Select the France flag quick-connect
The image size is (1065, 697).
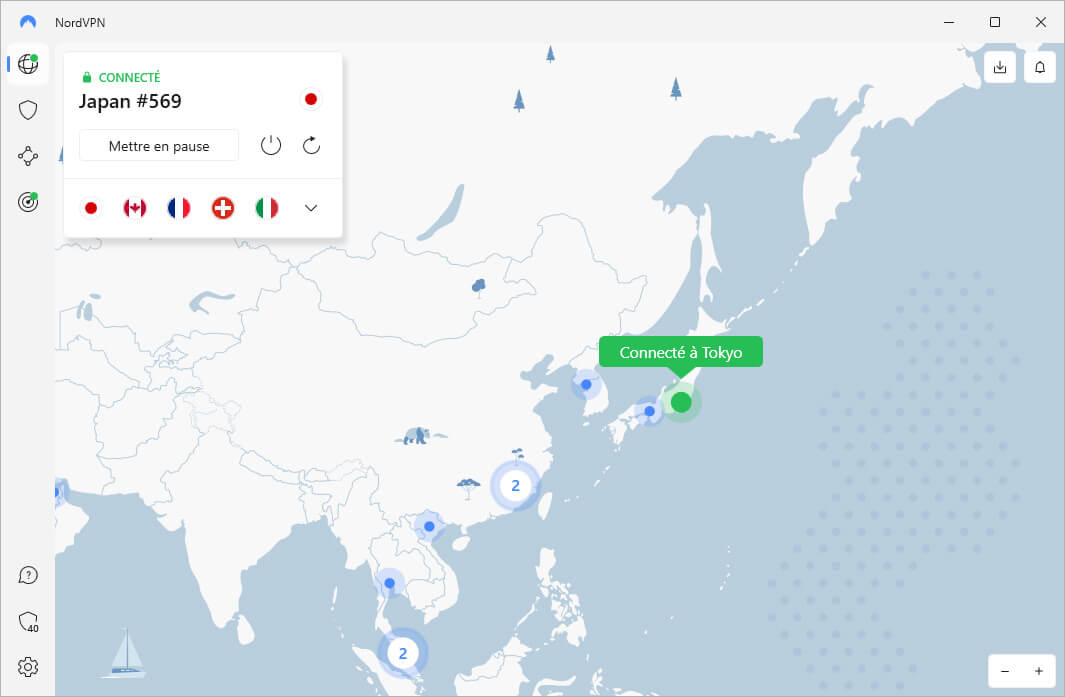178,207
